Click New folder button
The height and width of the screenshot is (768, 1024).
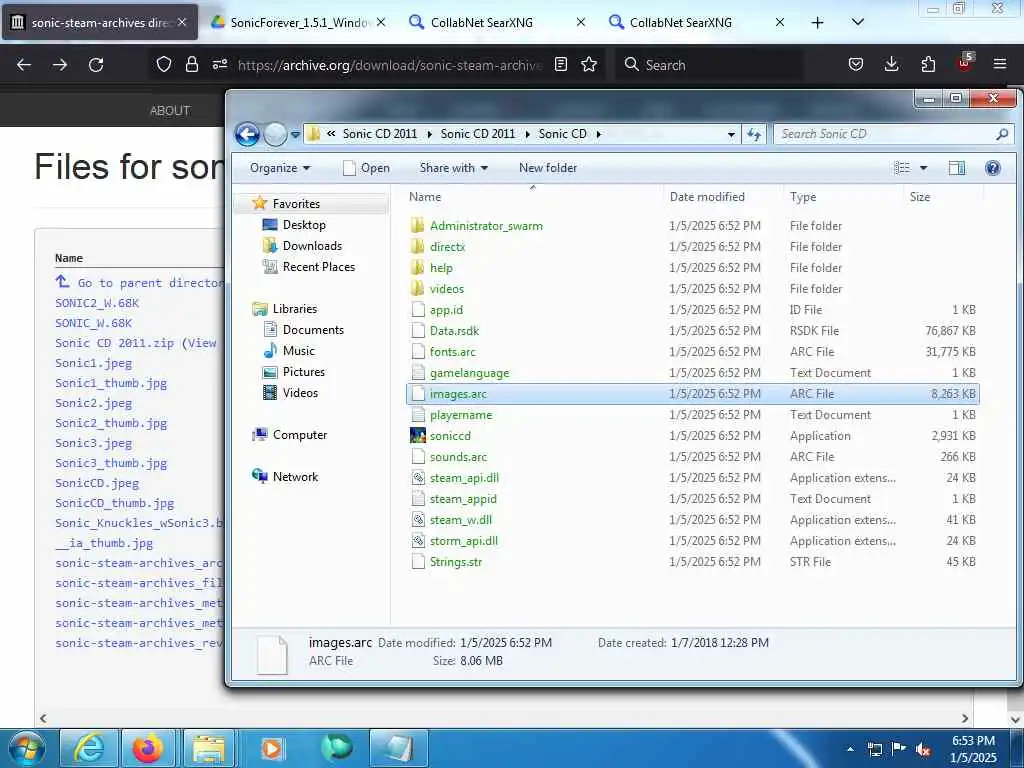coord(548,168)
